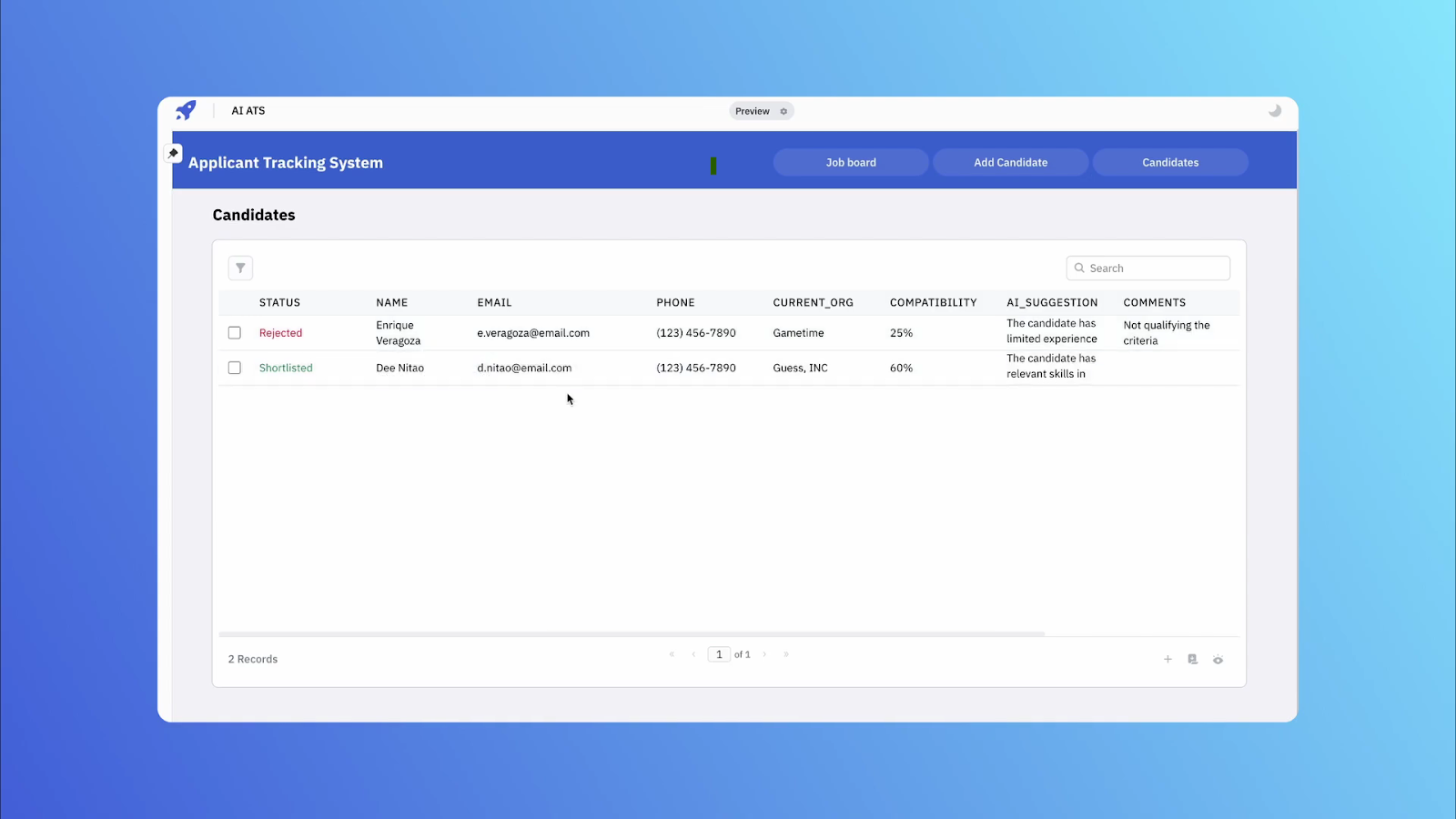Click the pin icon on the left edge
The height and width of the screenshot is (819, 1456).
(x=173, y=153)
